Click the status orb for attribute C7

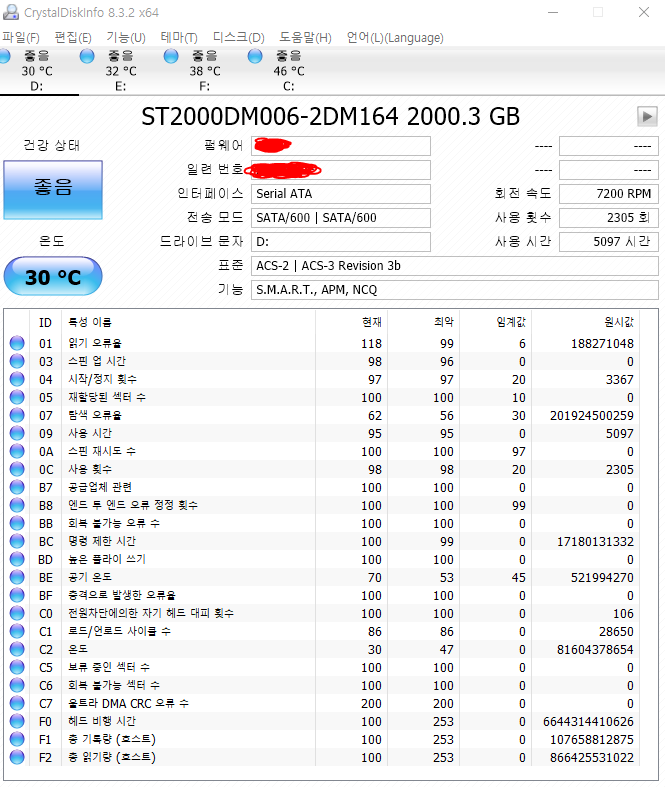coord(17,703)
